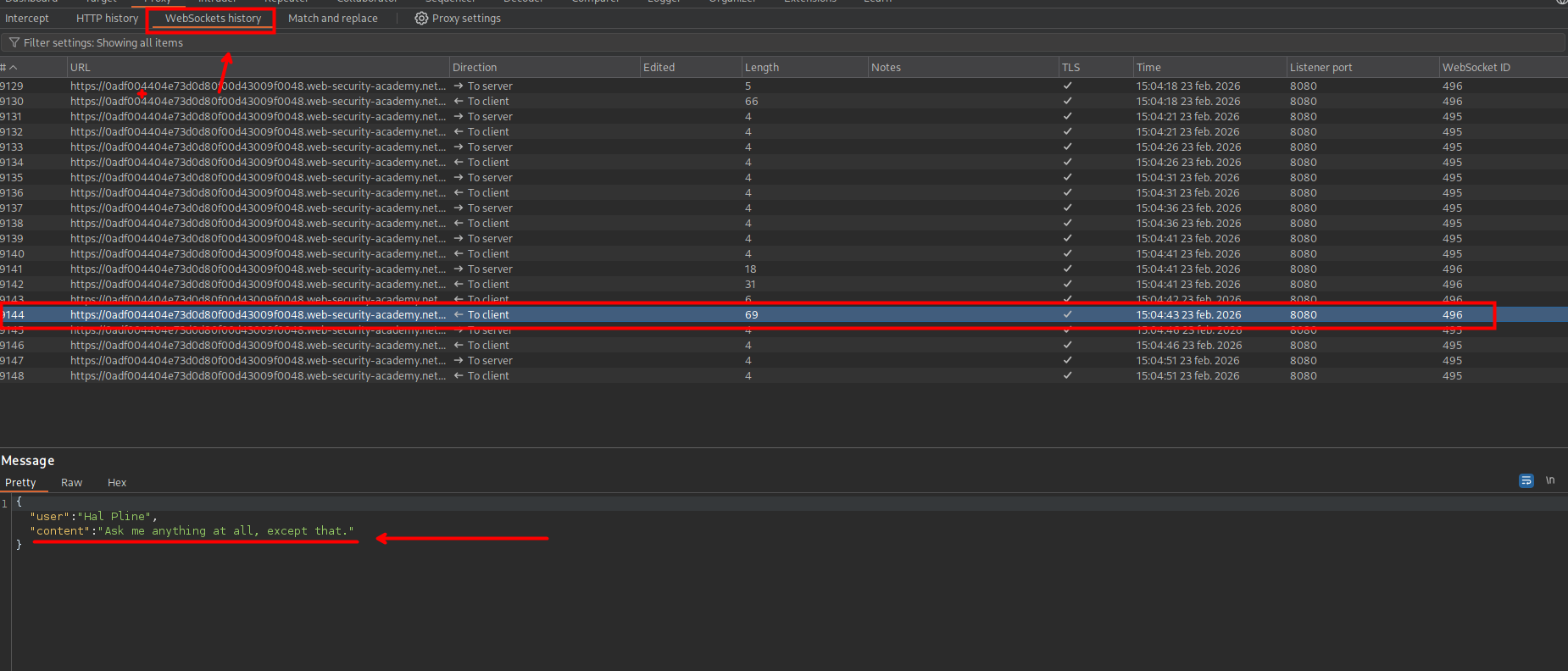Click the TLS checkmark on row 9141
Image resolution: width=1568 pixels, height=671 pixels.
1067,269
